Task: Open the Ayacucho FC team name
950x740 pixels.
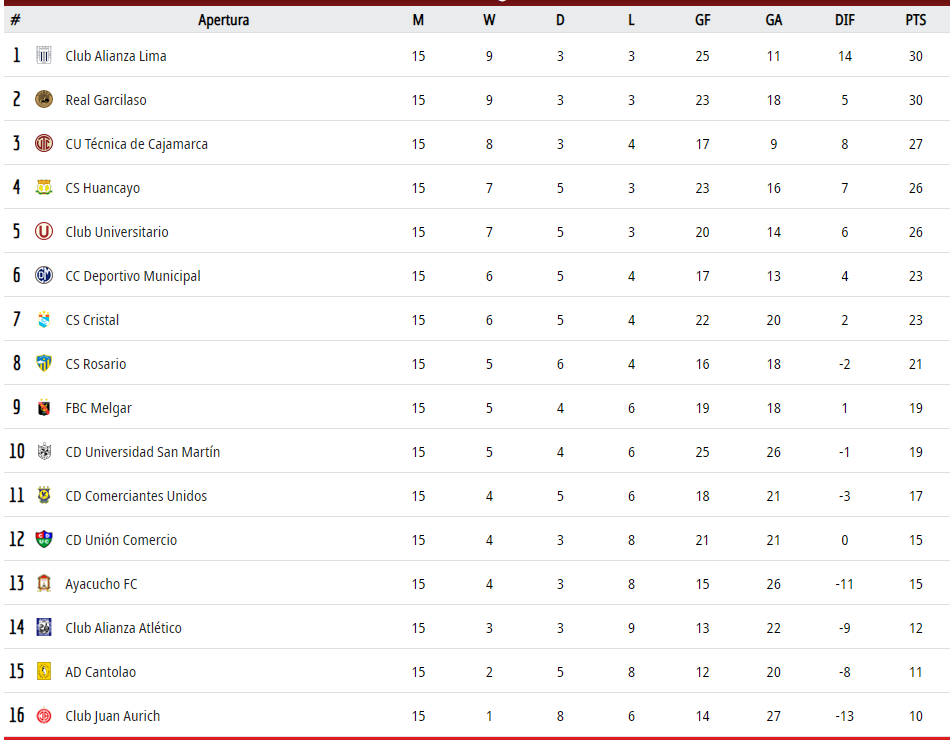Action: (x=101, y=584)
